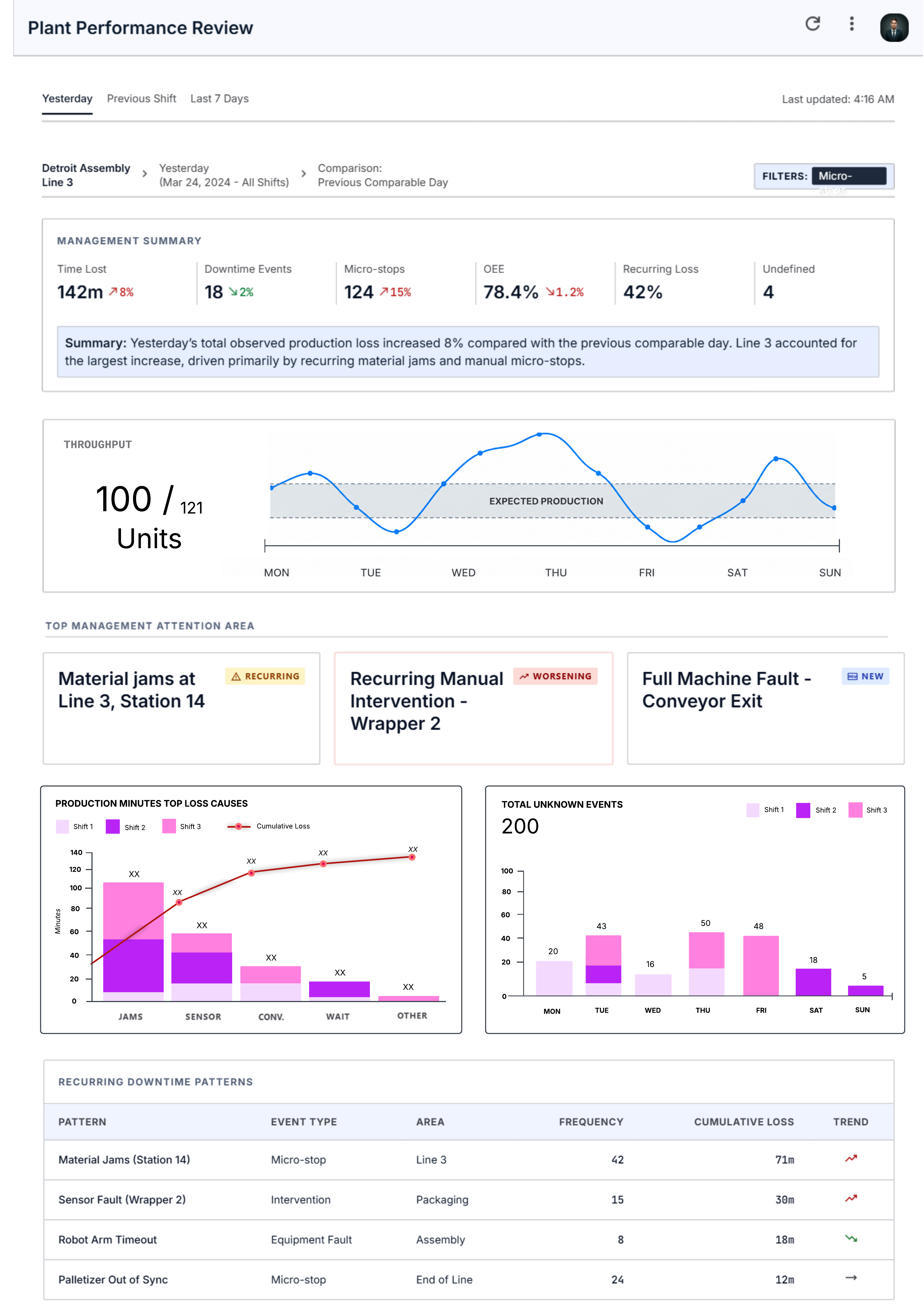Screen dimensions: 924x1312
Task: Click the TUE bar labeled 43
Action: point(603,966)
